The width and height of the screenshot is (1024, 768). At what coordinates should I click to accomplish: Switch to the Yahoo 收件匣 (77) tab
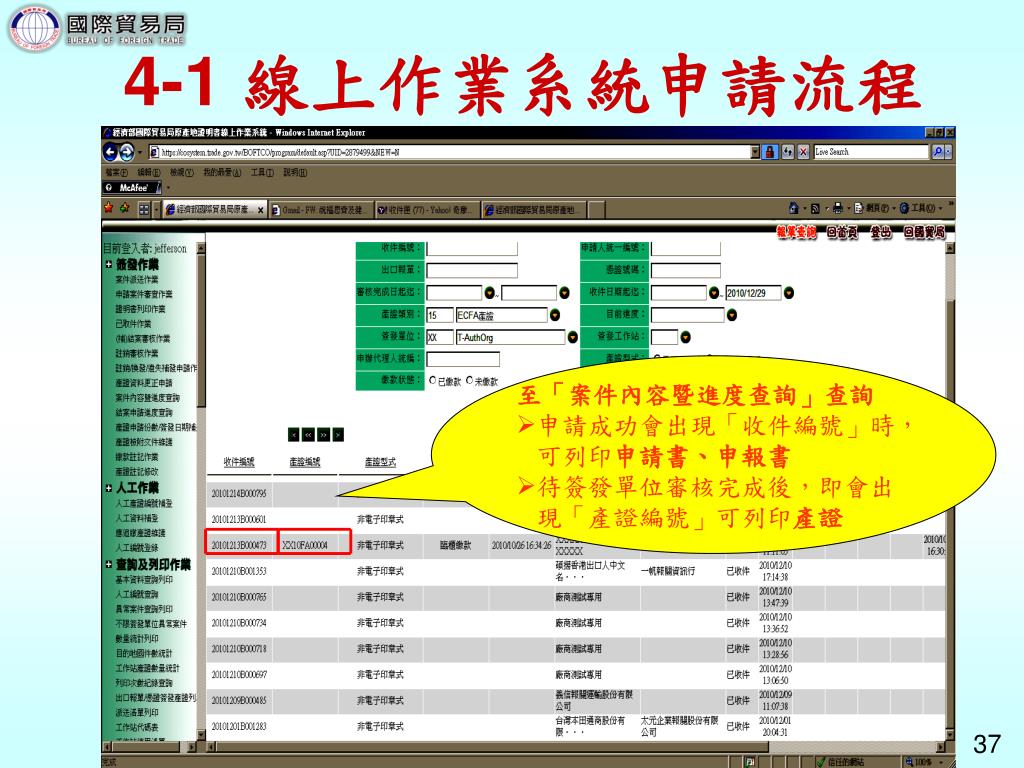[x=428, y=210]
